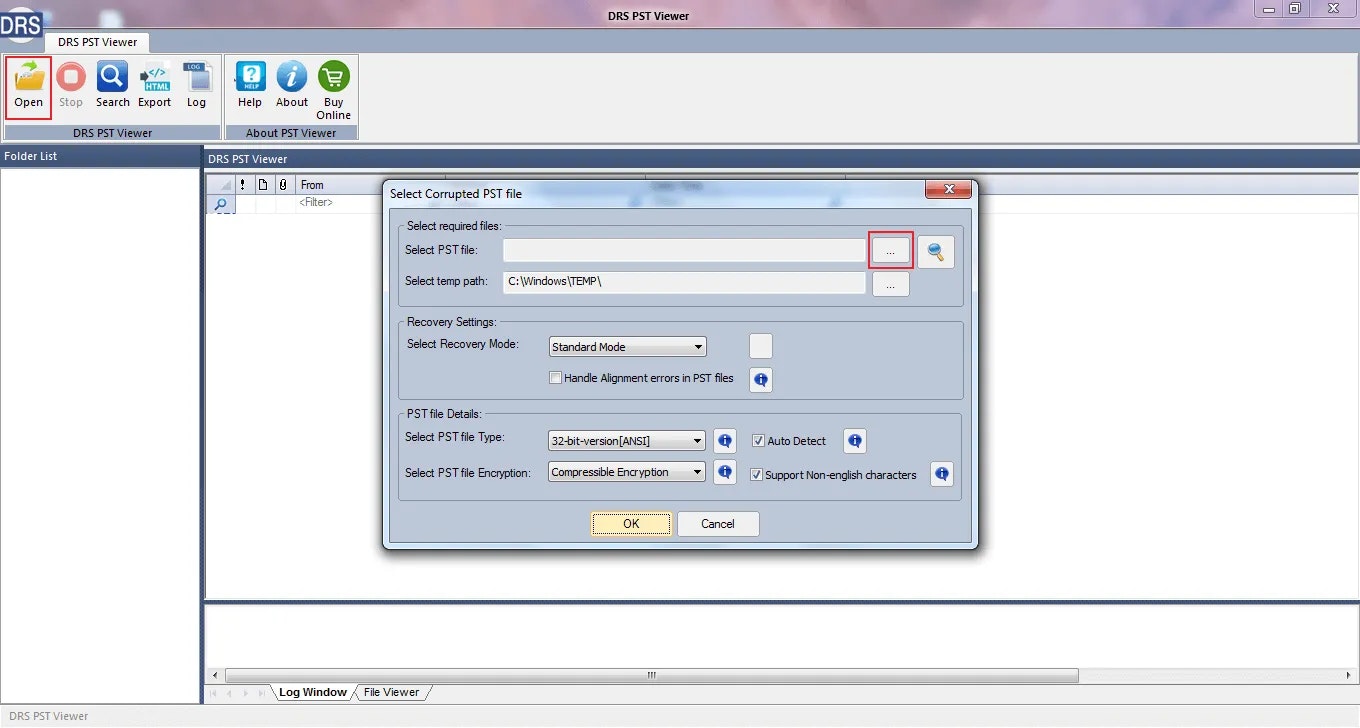Click info icon next to Auto Detect

click(x=855, y=441)
